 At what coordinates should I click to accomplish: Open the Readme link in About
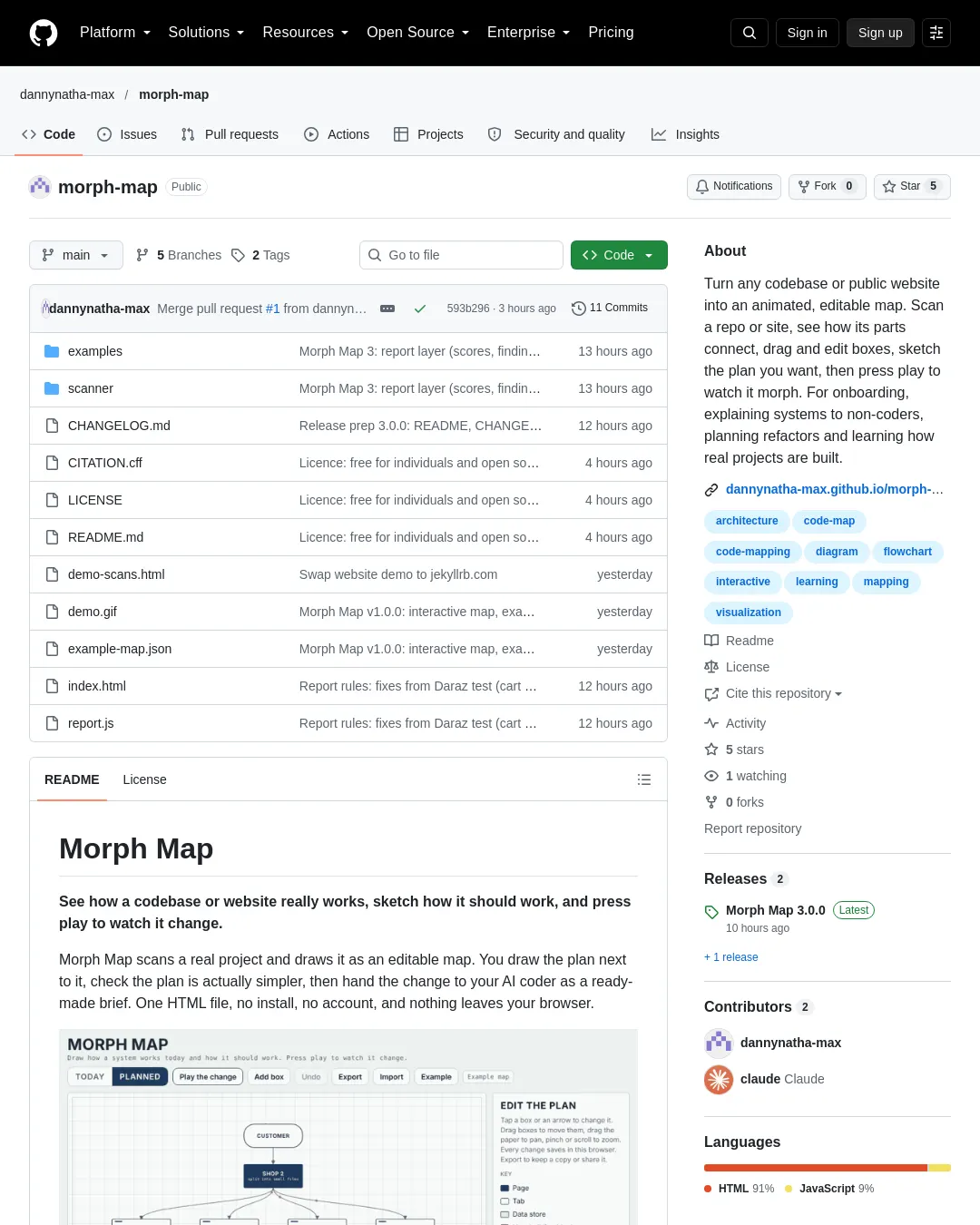coord(739,641)
